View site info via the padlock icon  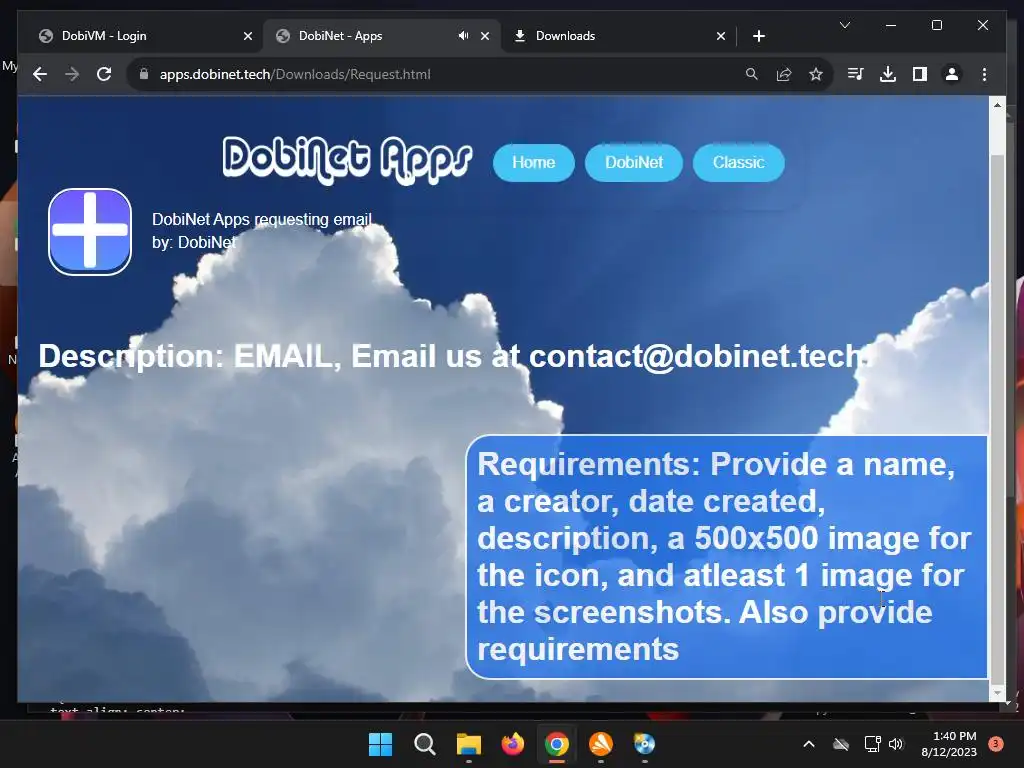tap(144, 74)
